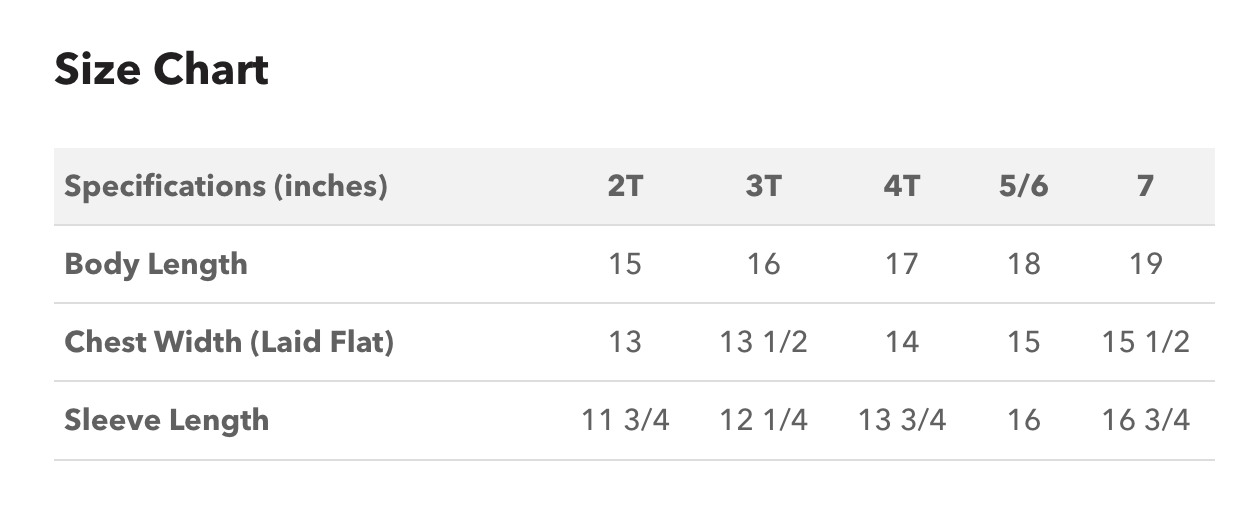
Task: Click the chest width value 13 1/2
Action: (x=763, y=342)
